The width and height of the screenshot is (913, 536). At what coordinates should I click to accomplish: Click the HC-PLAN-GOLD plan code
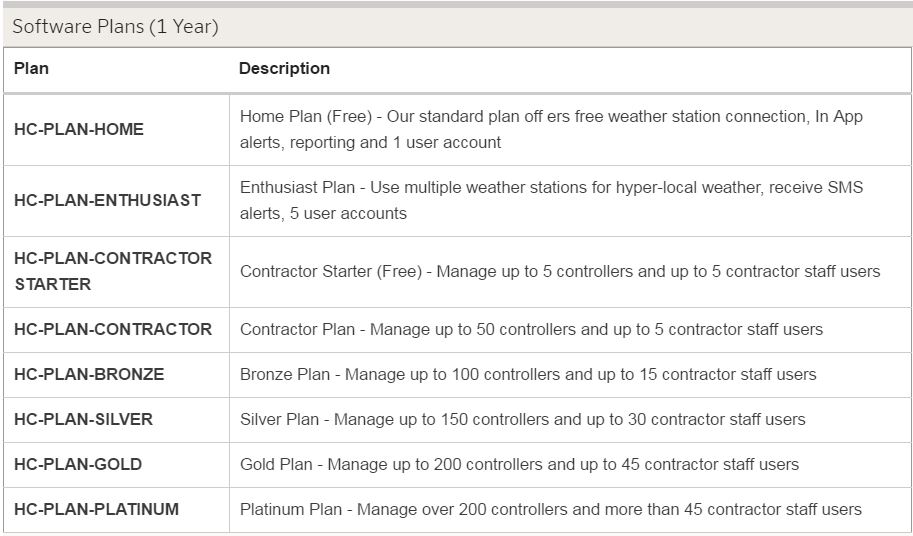click(x=78, y=464)
